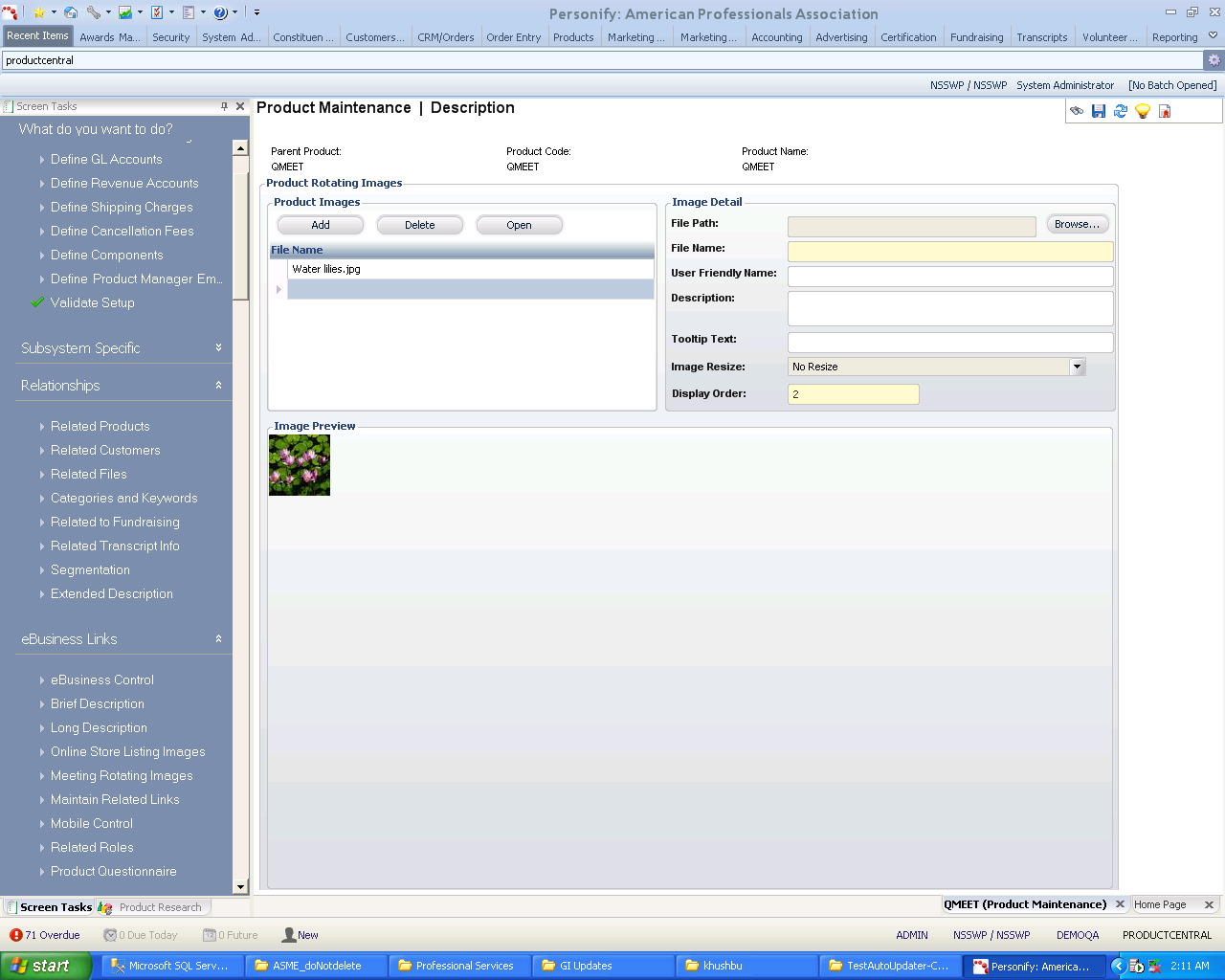Open the Favorites star icon

tap(39, 12)
